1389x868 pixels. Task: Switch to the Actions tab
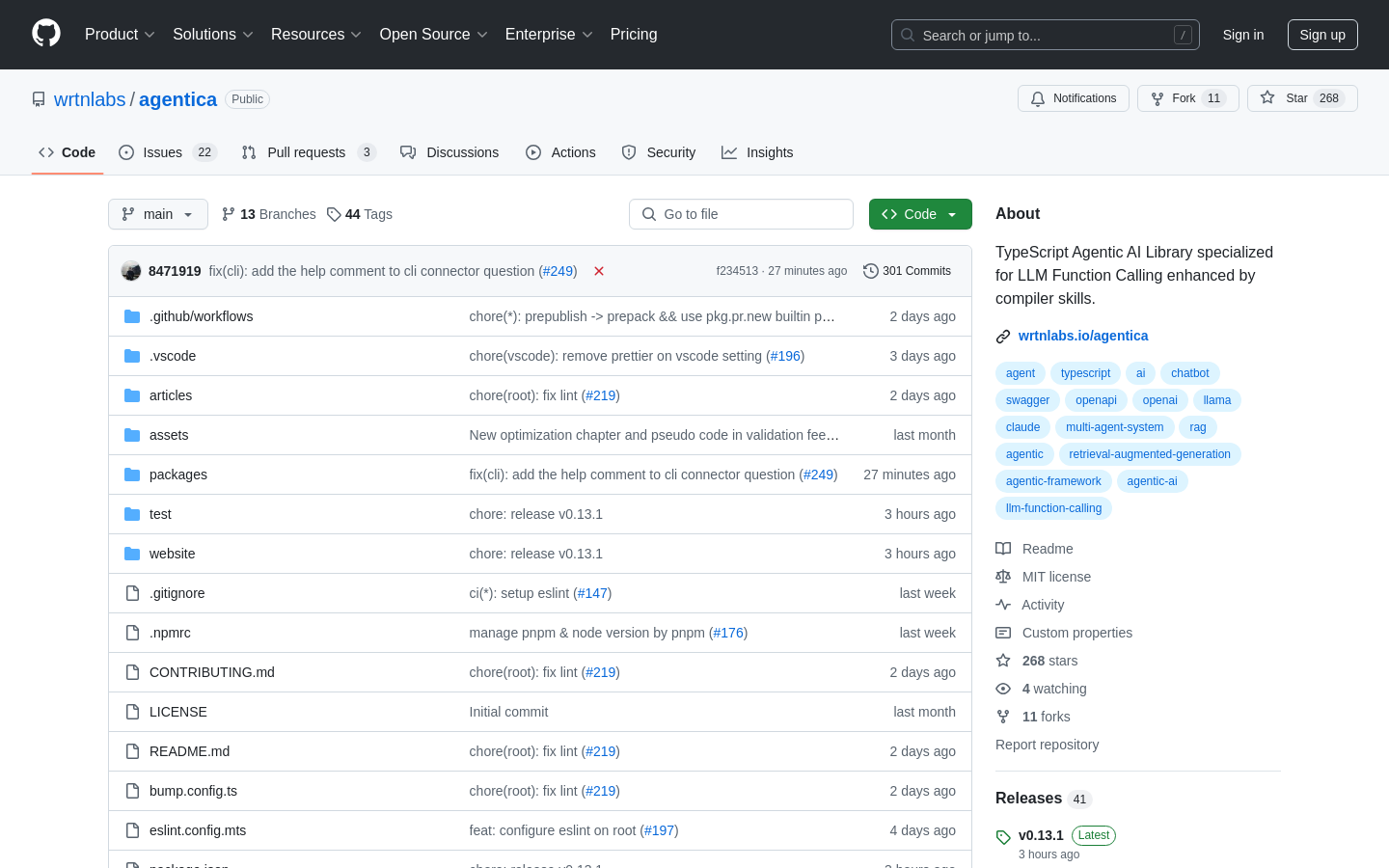[x=560, y=152]
